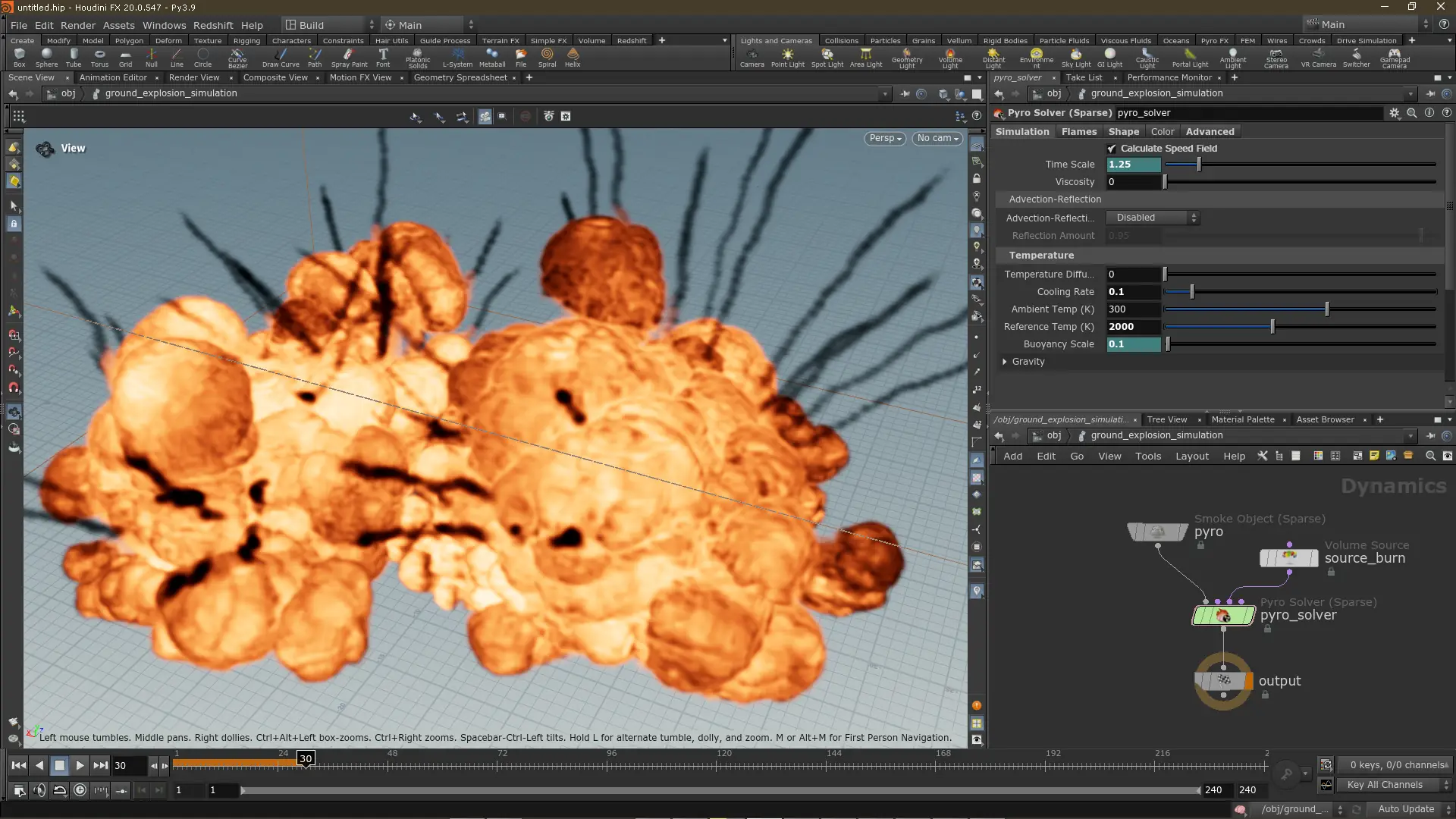Click the pyro_solver node icon
Viewport: 1456px width, 819px height.
point(1223,616)
